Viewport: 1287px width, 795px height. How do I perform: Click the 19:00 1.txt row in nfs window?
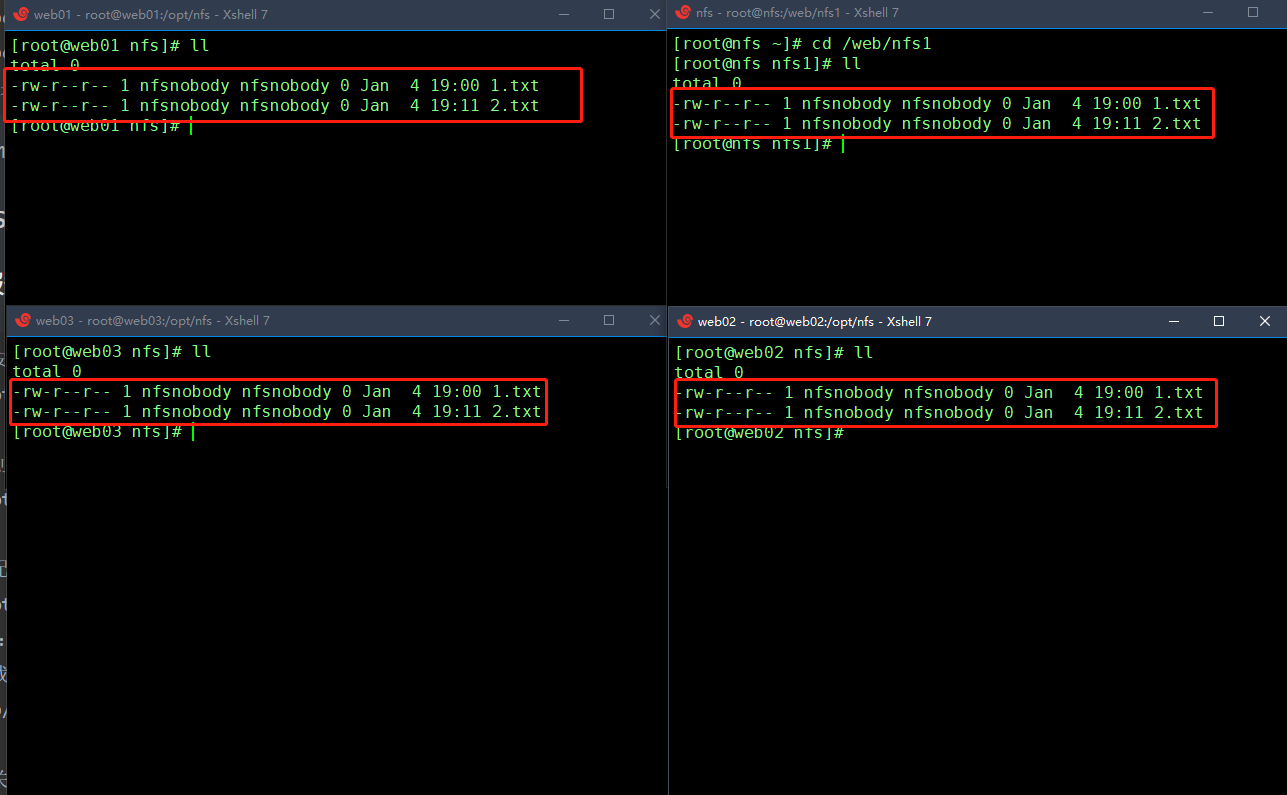pos(937,103)
